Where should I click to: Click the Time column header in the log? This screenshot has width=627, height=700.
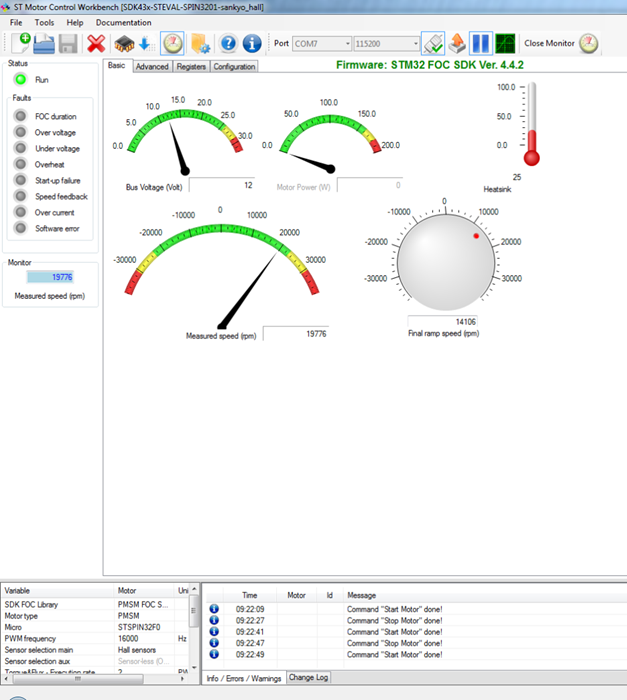[x=250, y=595]
